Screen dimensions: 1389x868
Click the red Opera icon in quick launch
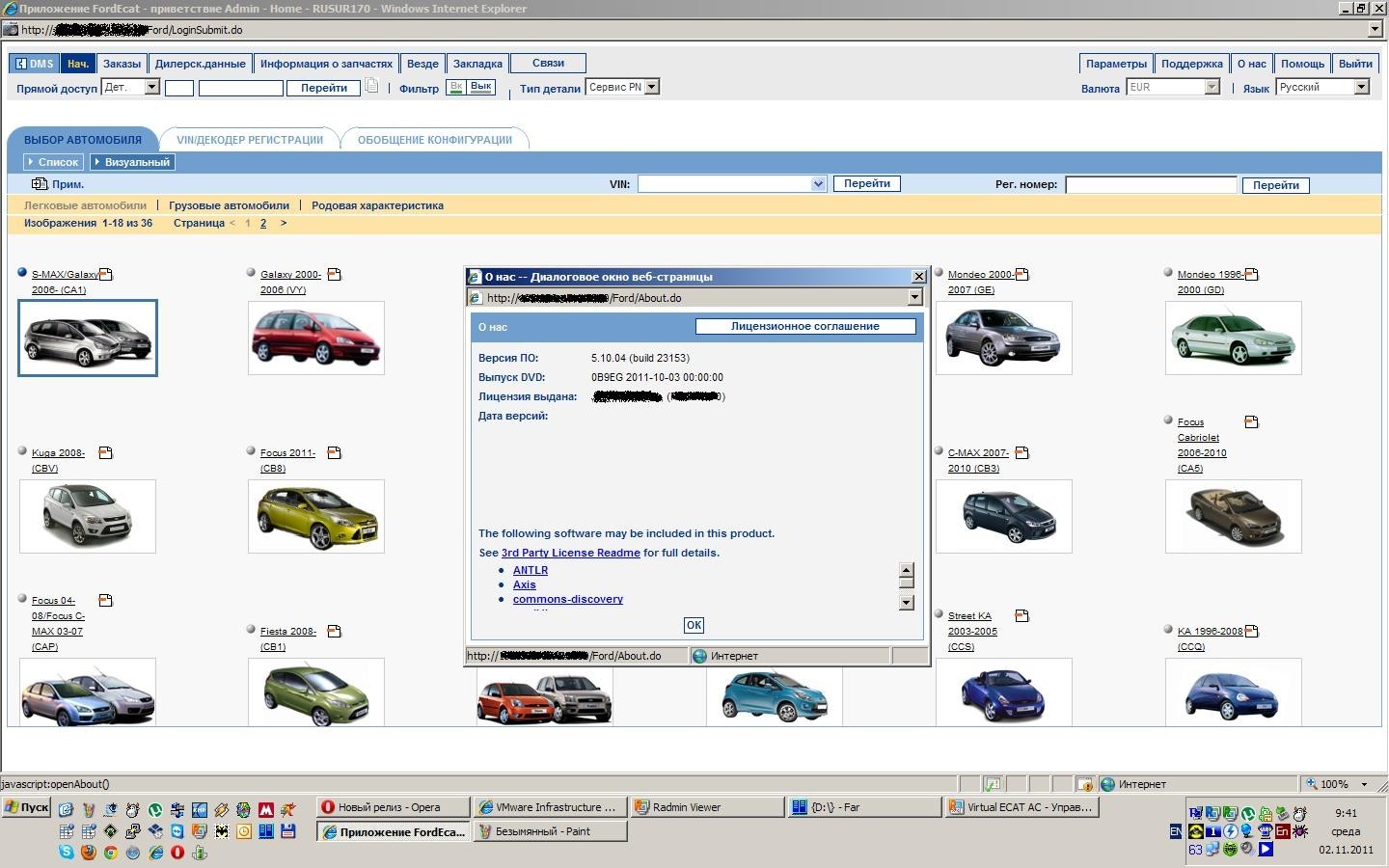click(x=177, y=852)
